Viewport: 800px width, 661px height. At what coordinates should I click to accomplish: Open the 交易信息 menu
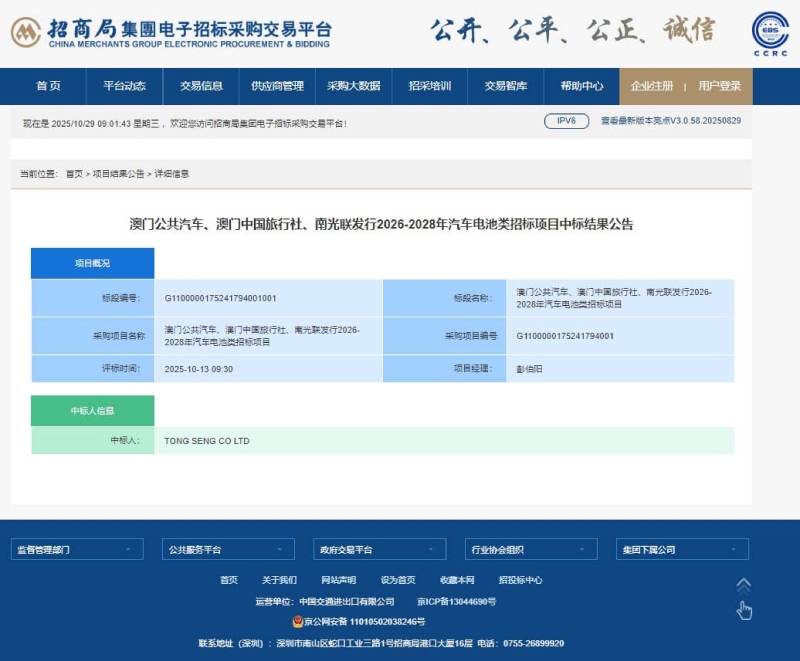tap(201, 86)
